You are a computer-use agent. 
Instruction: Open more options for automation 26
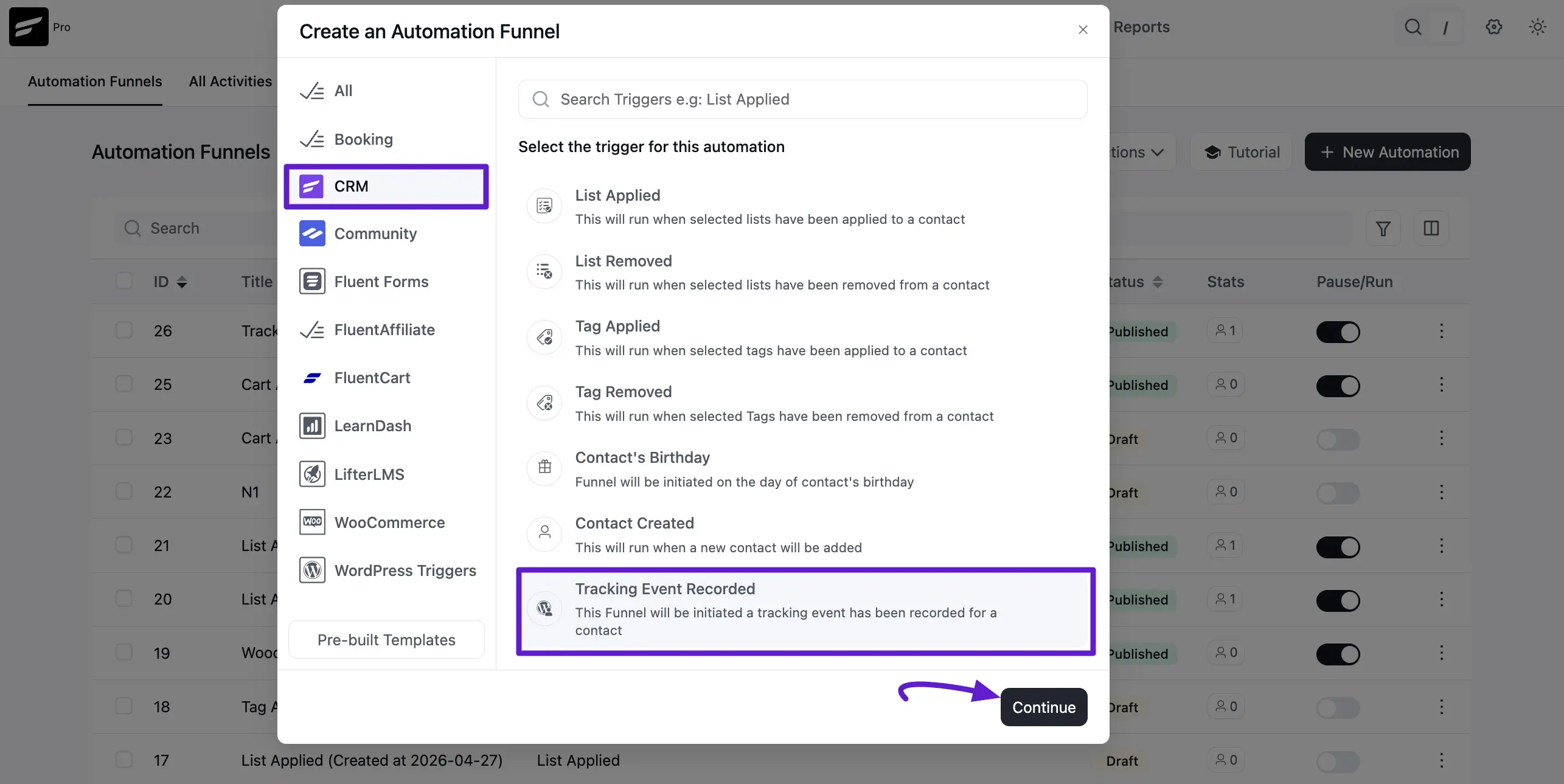tap(1441, 331)
